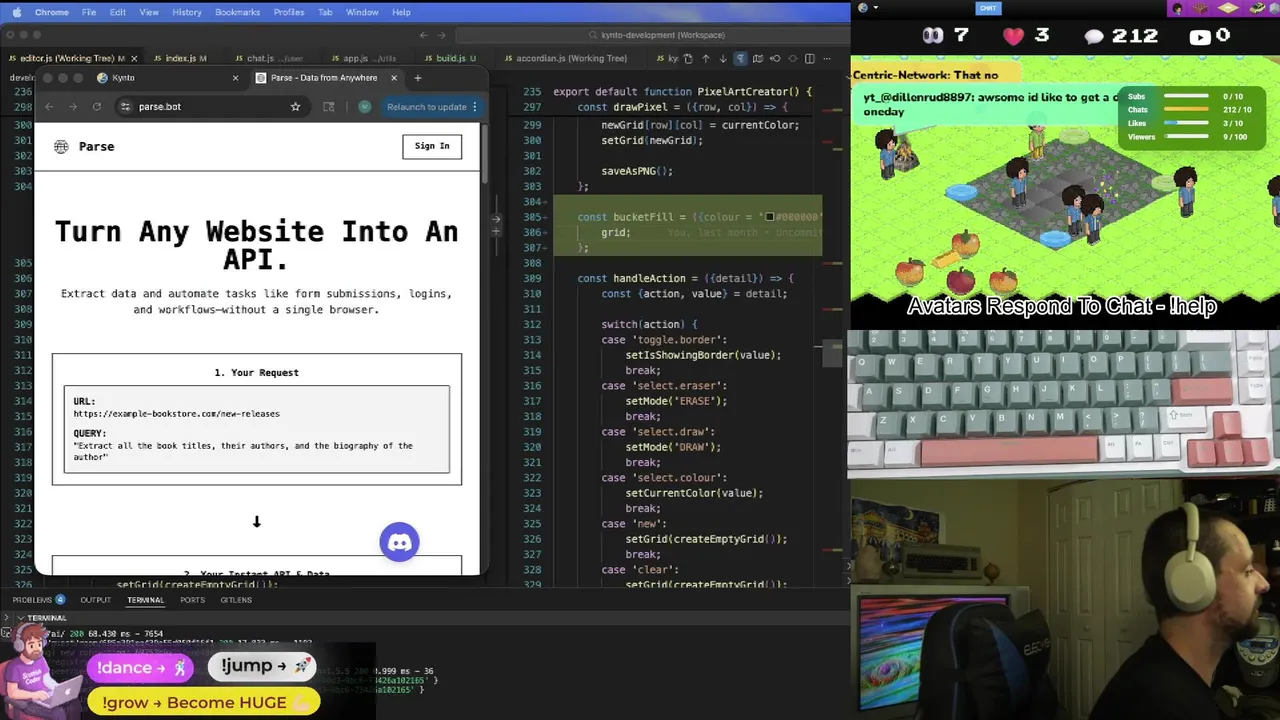The width and height of the screenshot is (1280, 720).
Task: Click the open file icon in editor toolbar
Action: coord(688,58)
